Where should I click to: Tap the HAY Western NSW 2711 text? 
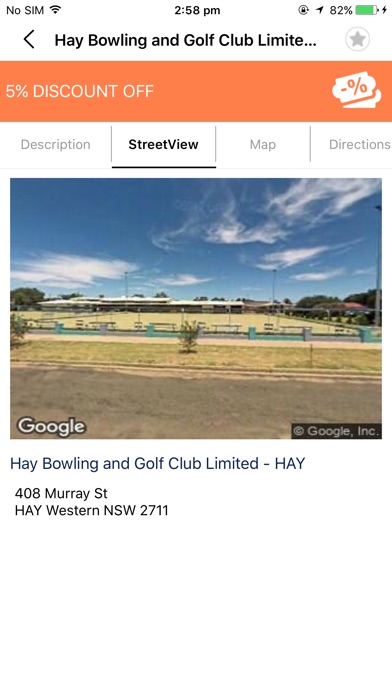(x=91, y=510)
